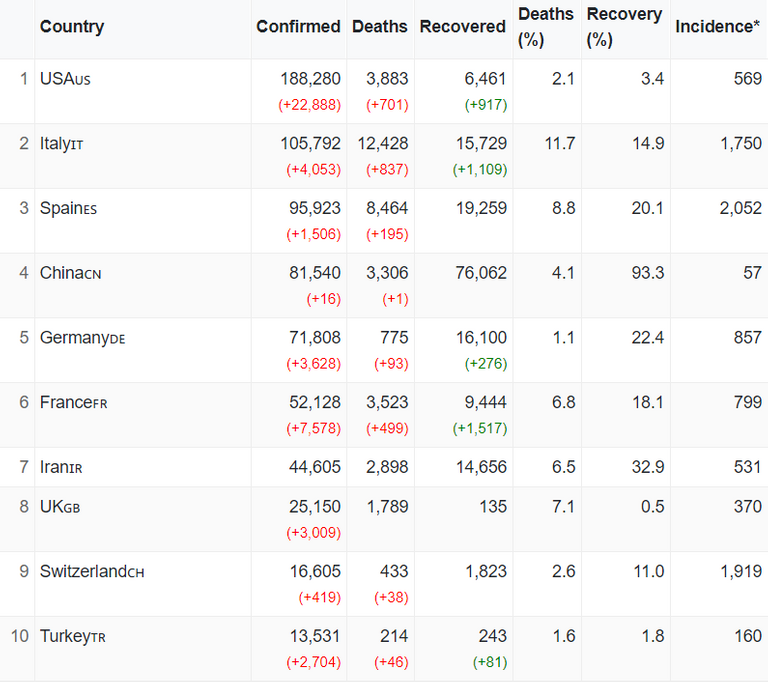Select Italy confirmed count 105,792
Screen dimensions: 768x682
point(311,144)
